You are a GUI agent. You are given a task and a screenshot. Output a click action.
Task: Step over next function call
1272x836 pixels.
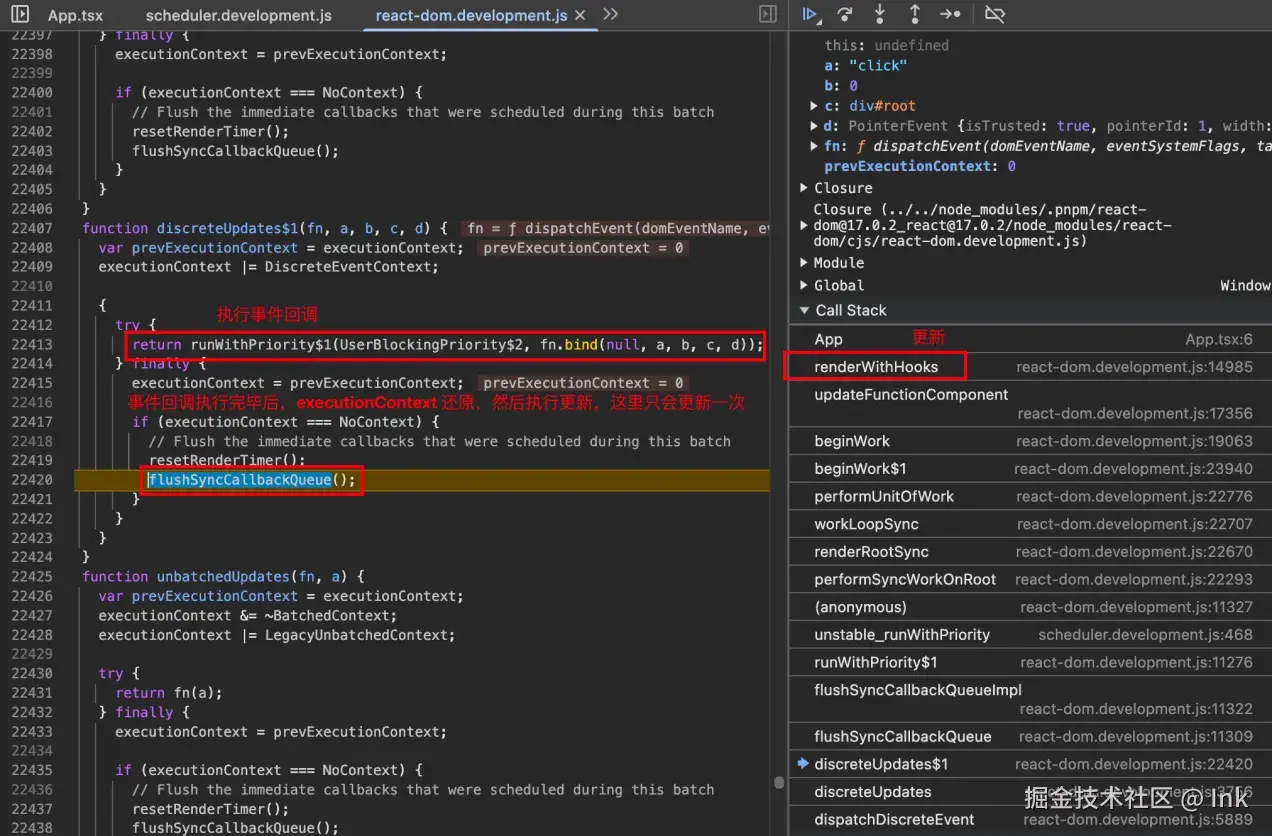pos(845,15)
